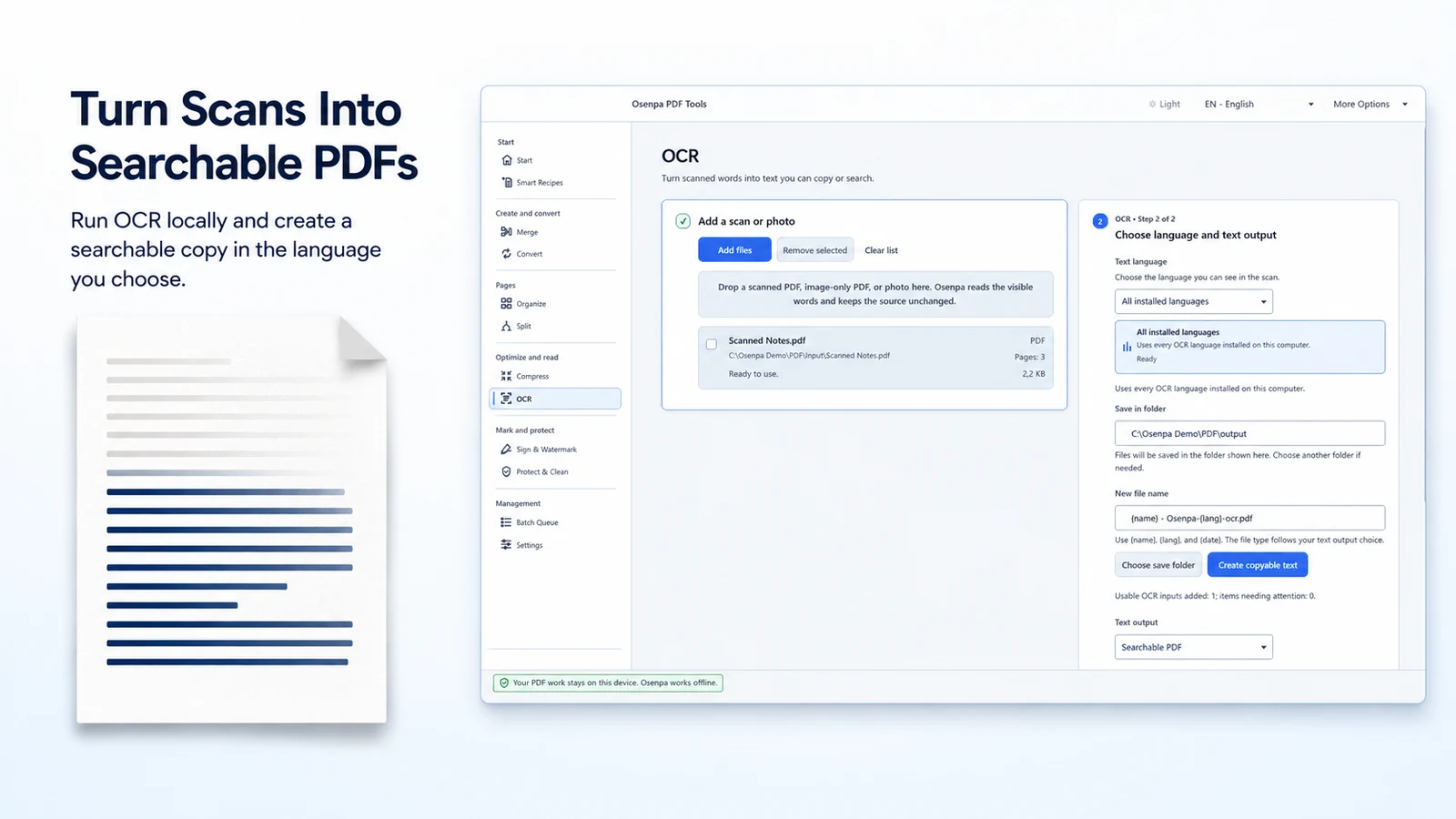Image resolution: width=1456 pixels, height=819 pixels.
Task: Click the Add files button
Action: (734, 250)
